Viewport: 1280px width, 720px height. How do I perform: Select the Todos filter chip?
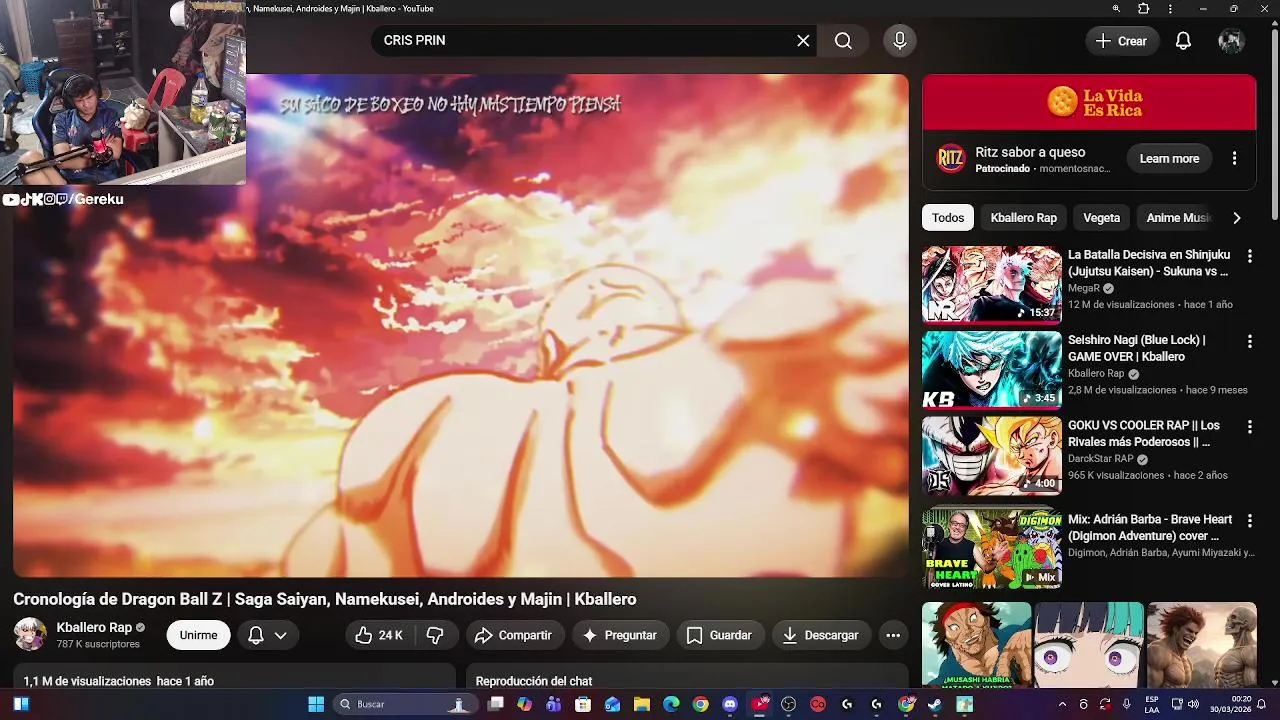[x=948, y=217]
